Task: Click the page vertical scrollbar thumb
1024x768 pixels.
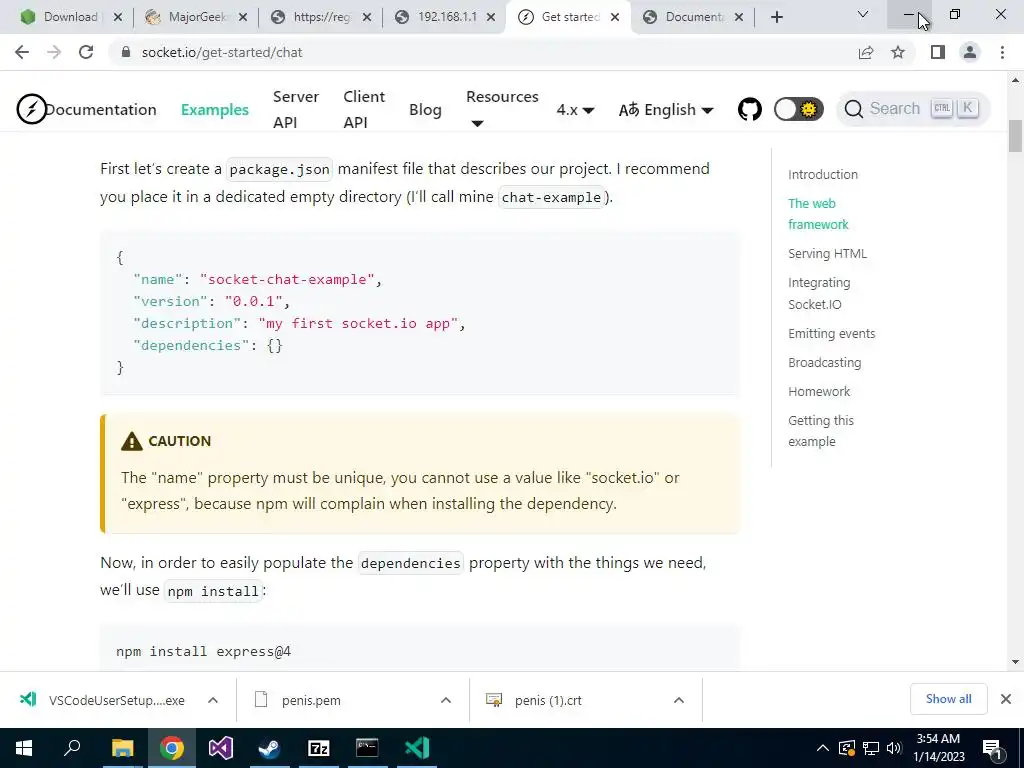Action: click(1015, 136)
